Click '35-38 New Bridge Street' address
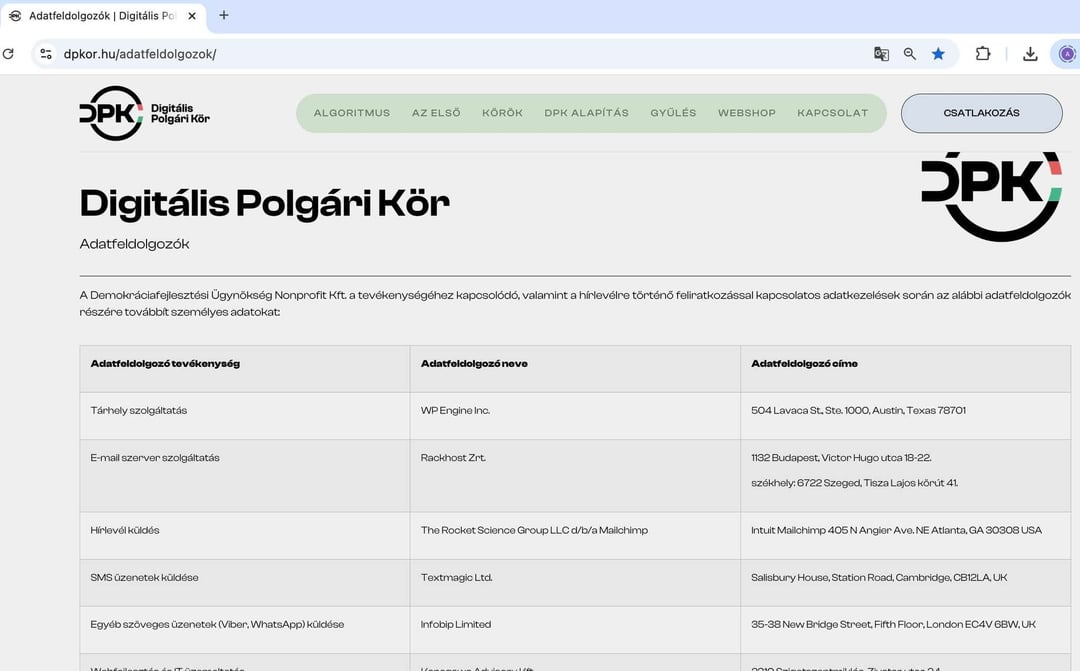Image resolution: width=1080 pixels, height=671 pixels. tap(893, 625)
